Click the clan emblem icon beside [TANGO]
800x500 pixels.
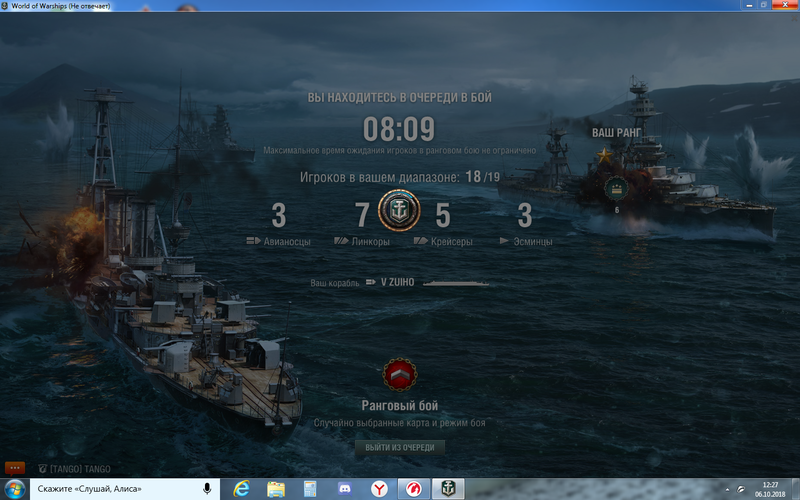(43, 468)
